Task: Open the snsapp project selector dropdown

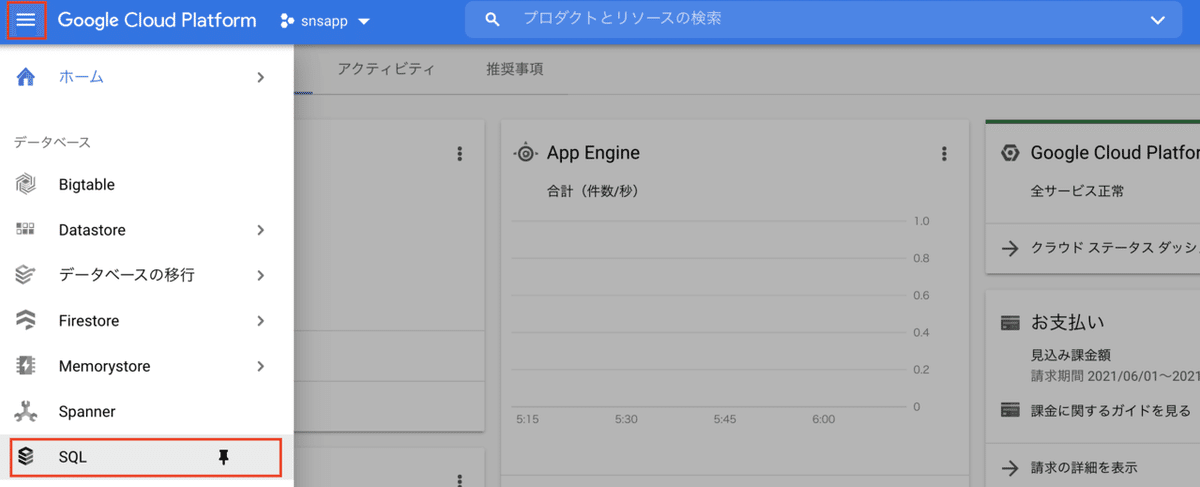Action: pos(325,21)
